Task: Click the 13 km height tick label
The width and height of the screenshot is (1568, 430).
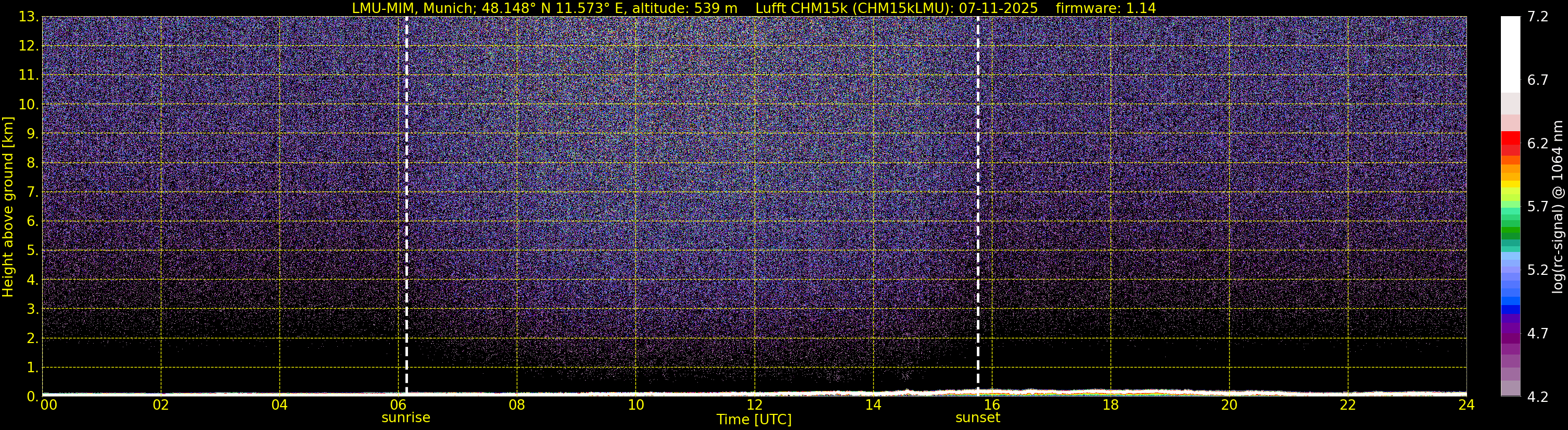Action: pos(28,17)
